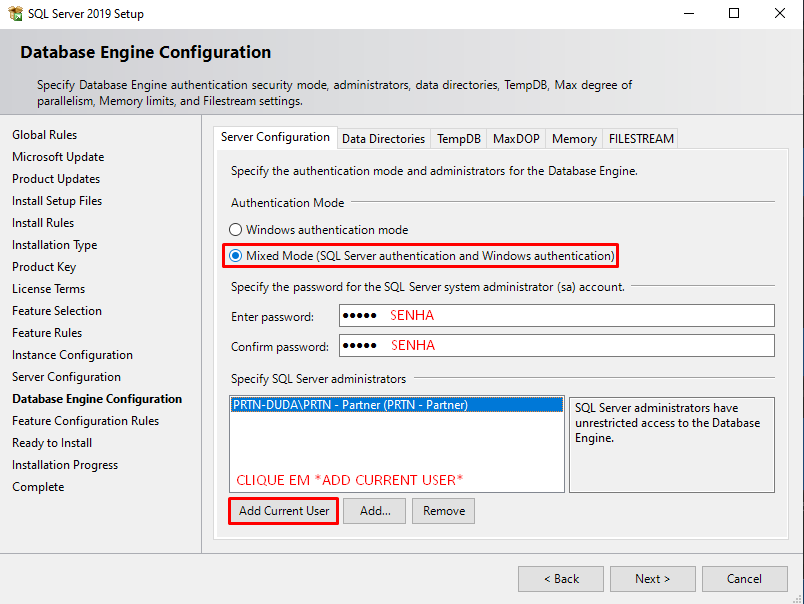804x604 pixels.
Task: Click Server Configuration in the left step list
Action: pos(67,377)
